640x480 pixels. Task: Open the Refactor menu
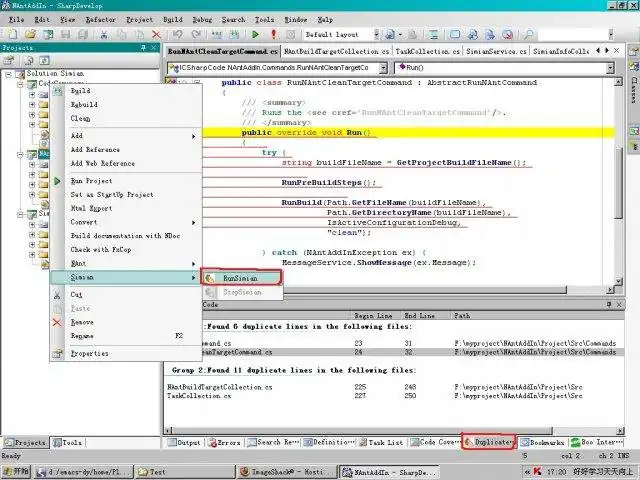point(100,20)
